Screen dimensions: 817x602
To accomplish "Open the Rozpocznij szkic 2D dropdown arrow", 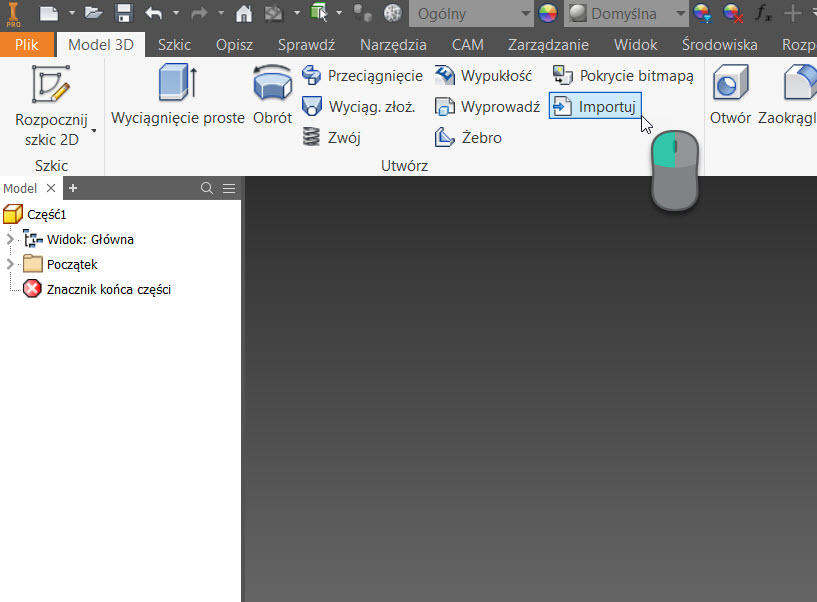I will 94,131.
